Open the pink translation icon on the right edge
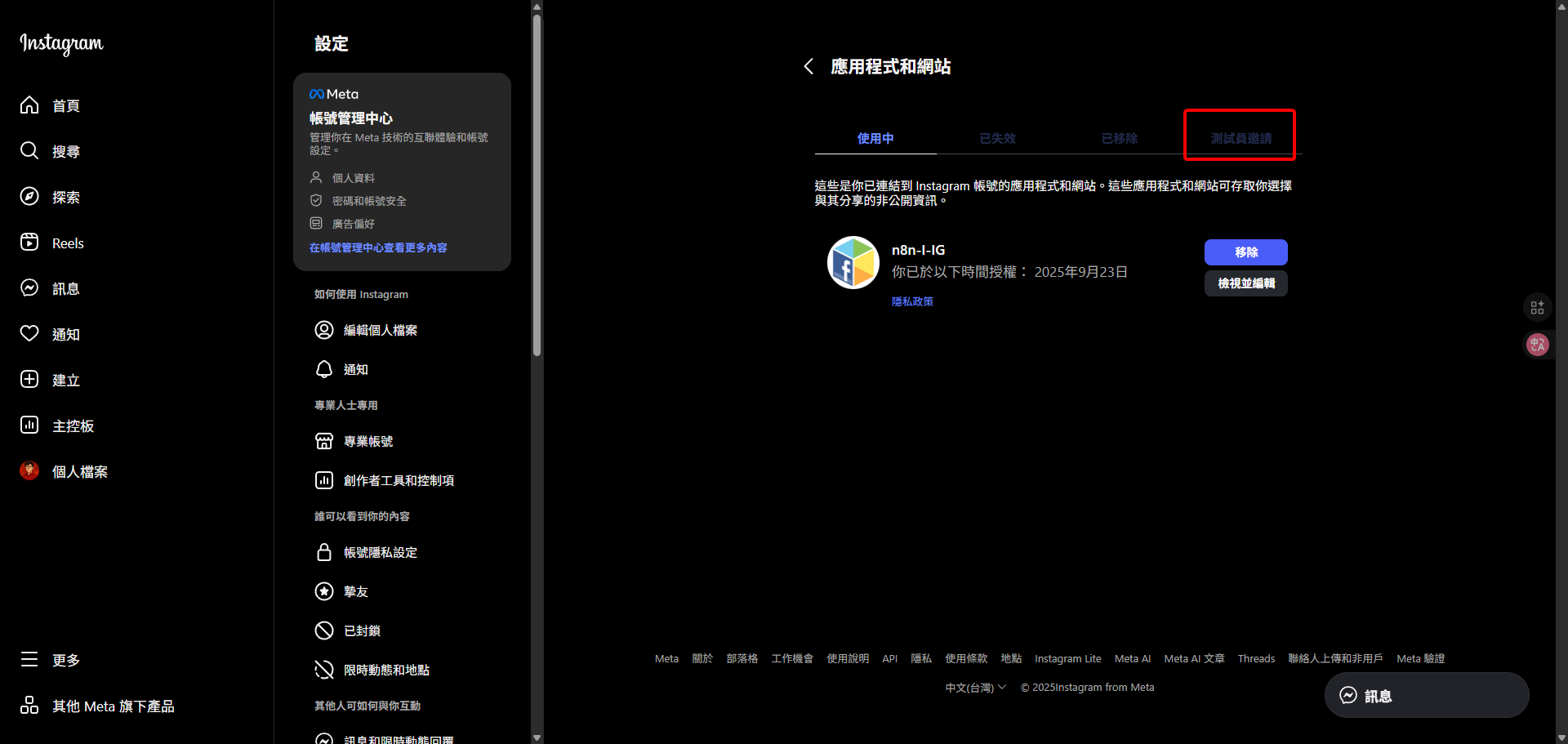The image size is (1568, 744). pos(1538,345)
